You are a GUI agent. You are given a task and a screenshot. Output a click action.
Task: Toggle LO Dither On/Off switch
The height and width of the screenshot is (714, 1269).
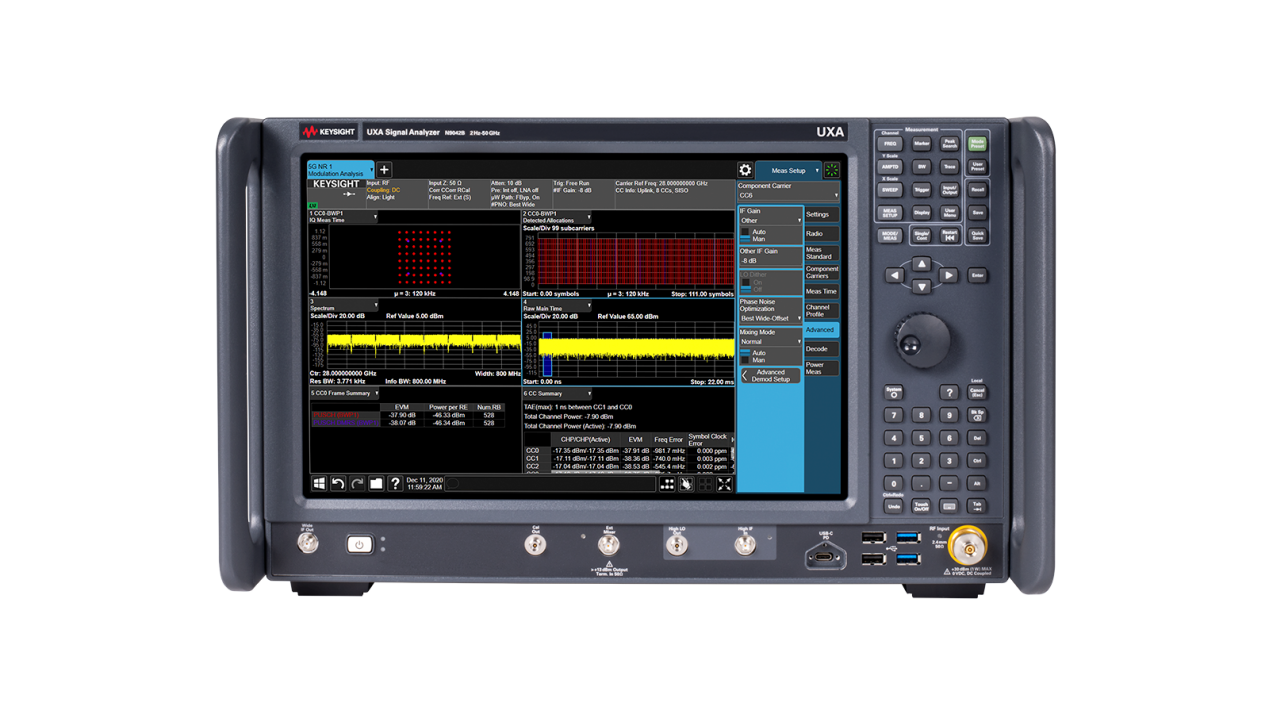[x=746, y=285]
